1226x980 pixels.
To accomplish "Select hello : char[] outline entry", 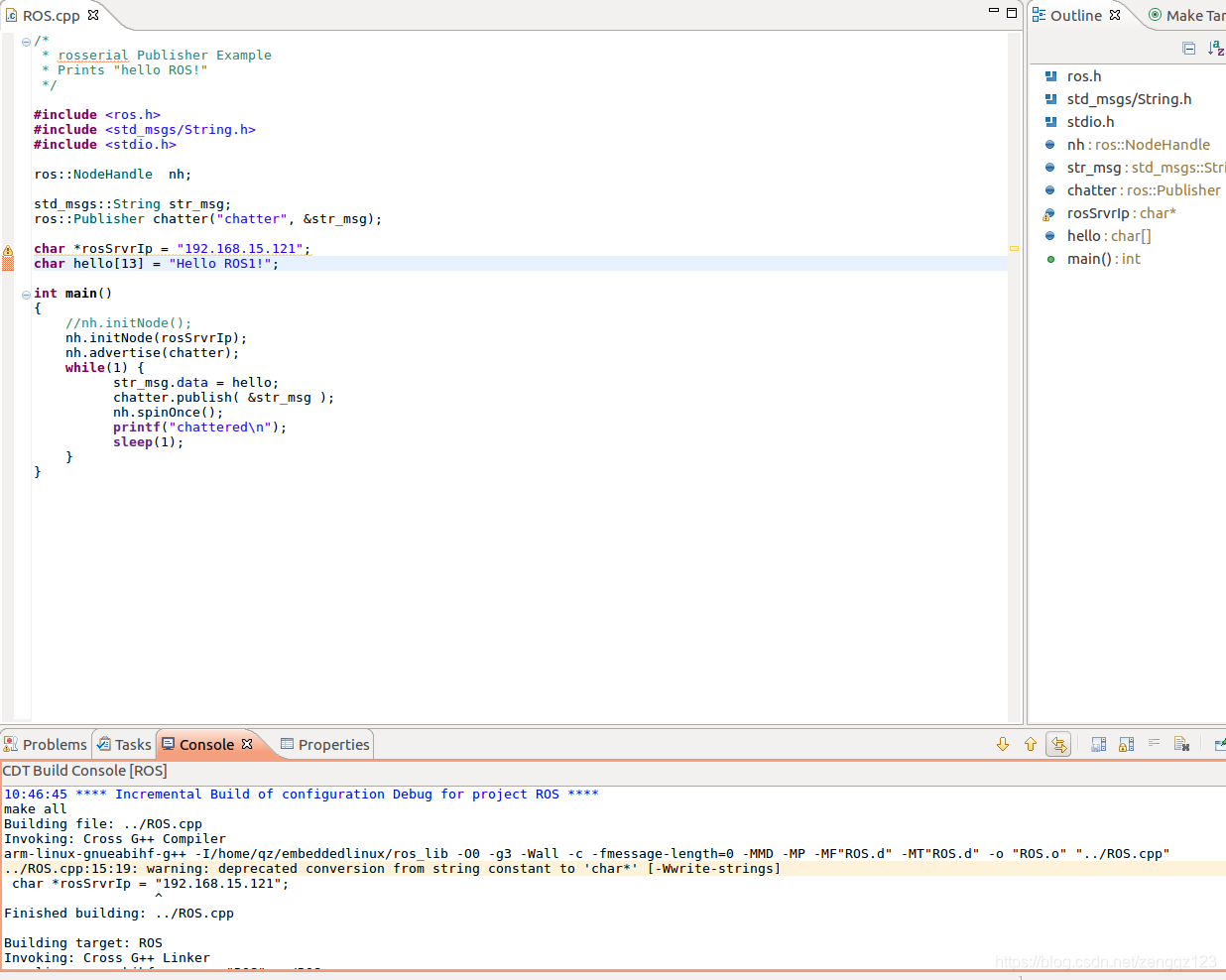I will coord(1109,236).
